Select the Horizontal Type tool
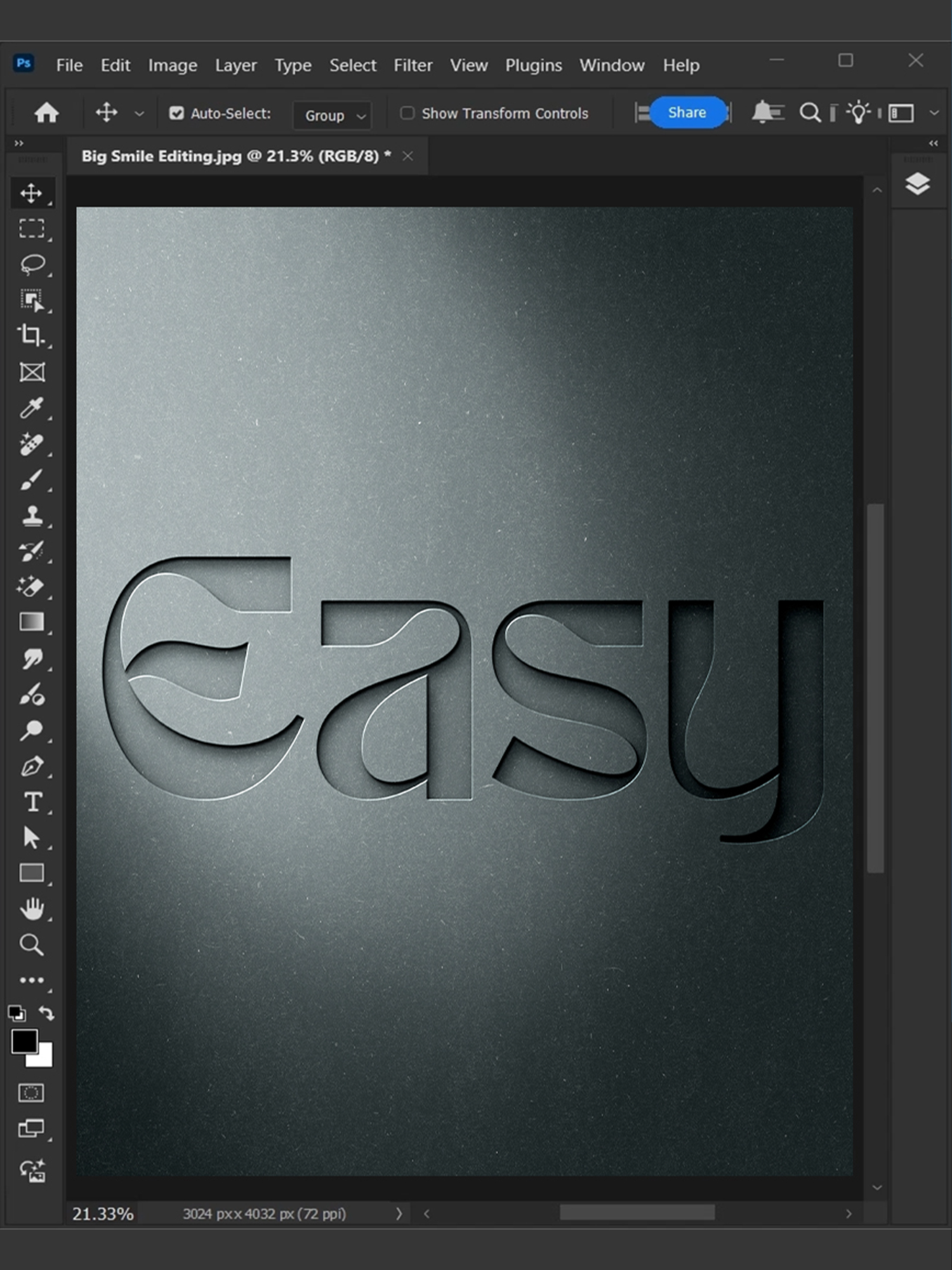 [32, 802]
